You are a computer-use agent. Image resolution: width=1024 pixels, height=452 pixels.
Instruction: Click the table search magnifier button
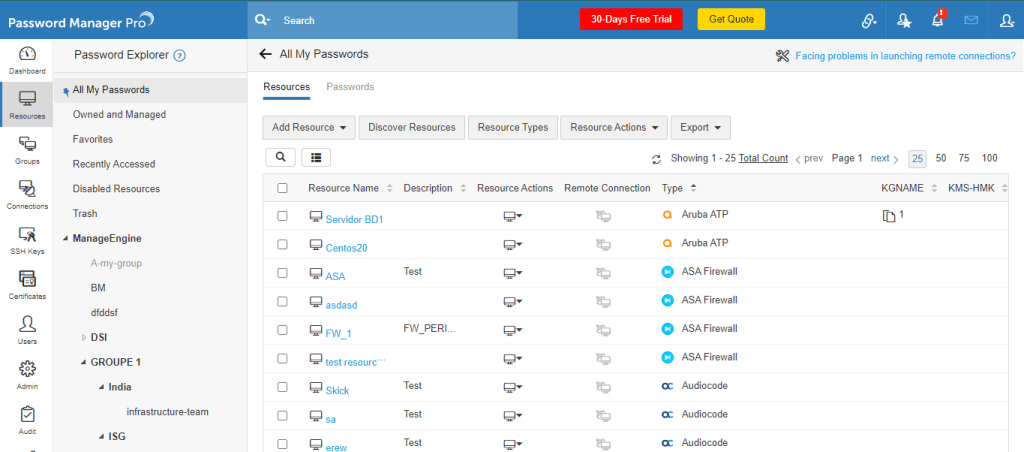coord(280,158)
